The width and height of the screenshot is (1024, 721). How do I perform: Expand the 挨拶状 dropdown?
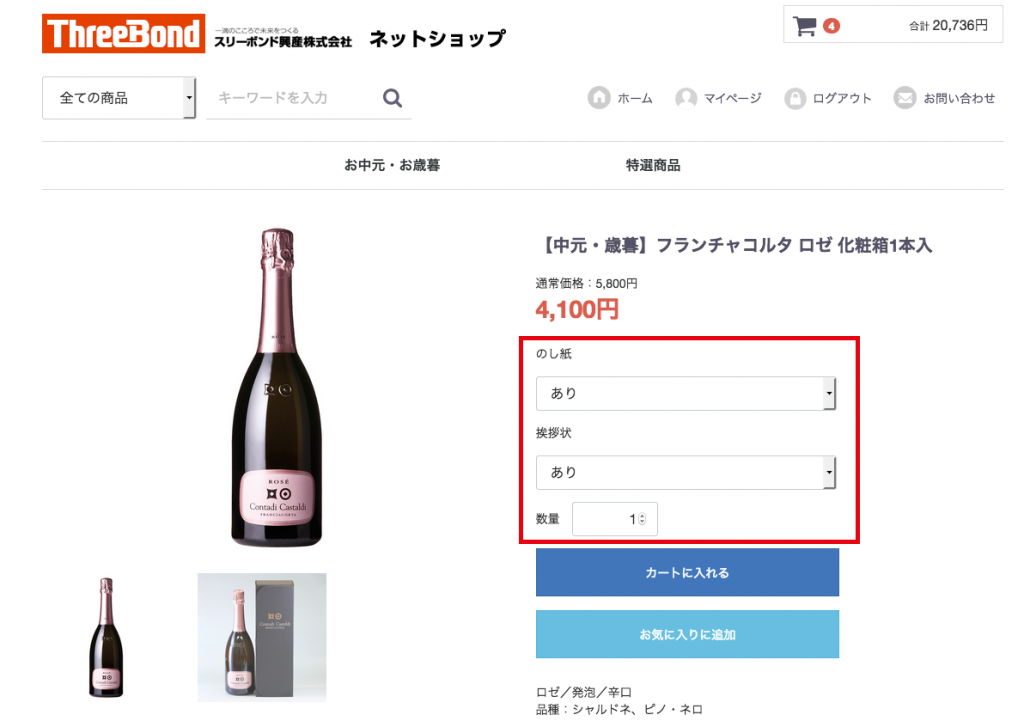click(x=686, y=472)
